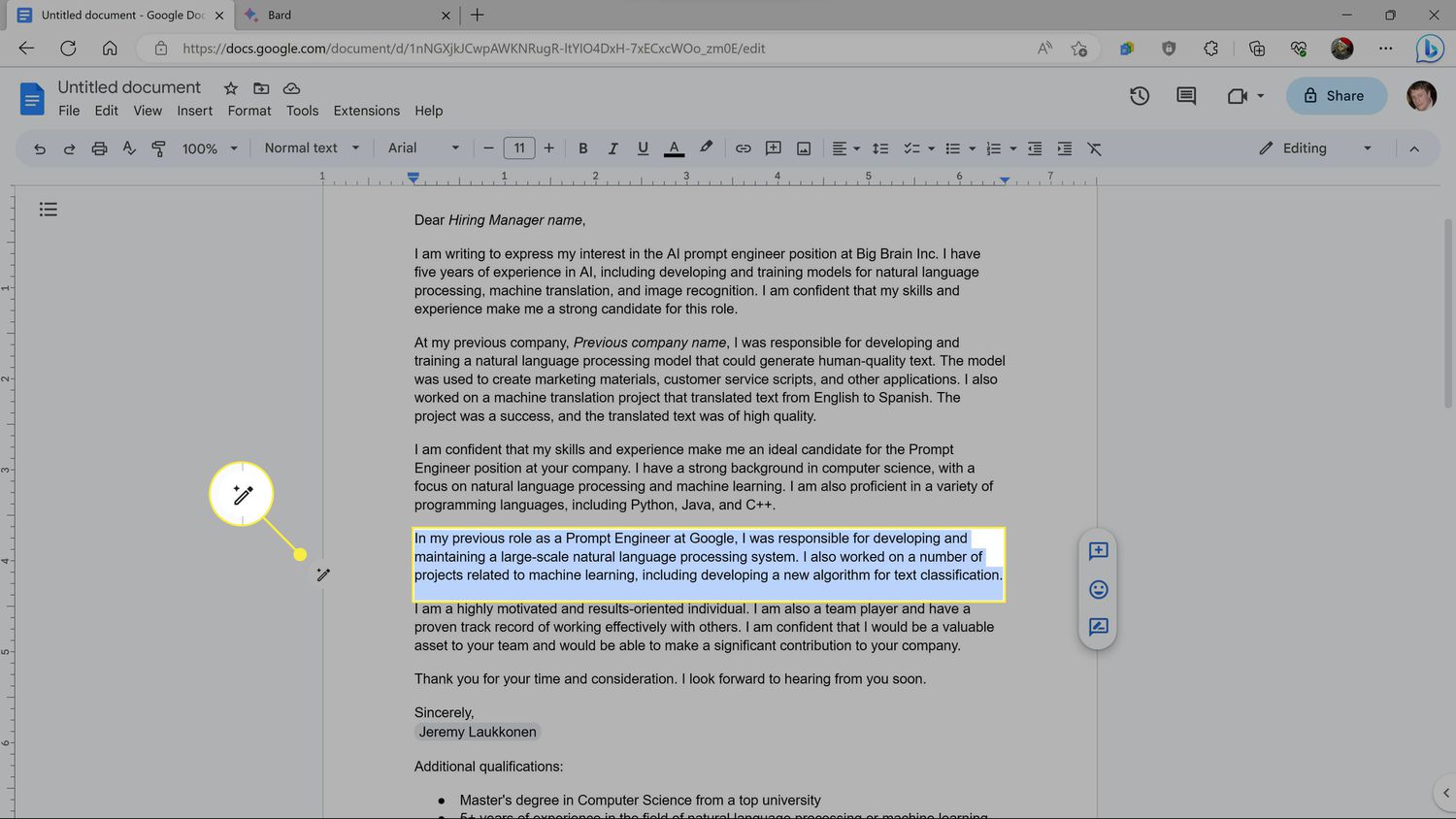Click the Add comment side button

(1098, 551)
